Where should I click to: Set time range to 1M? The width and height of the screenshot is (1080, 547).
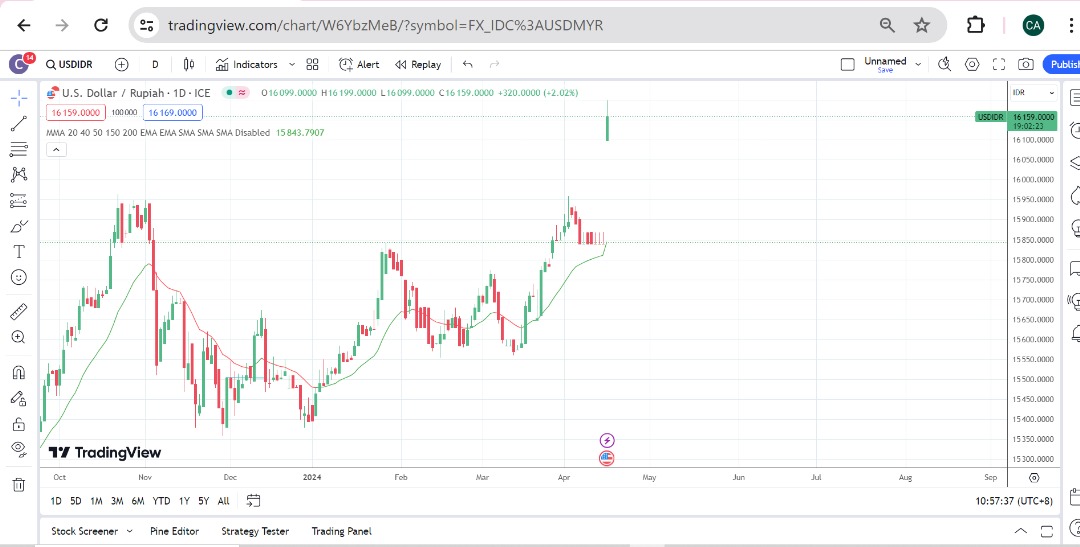96,501
